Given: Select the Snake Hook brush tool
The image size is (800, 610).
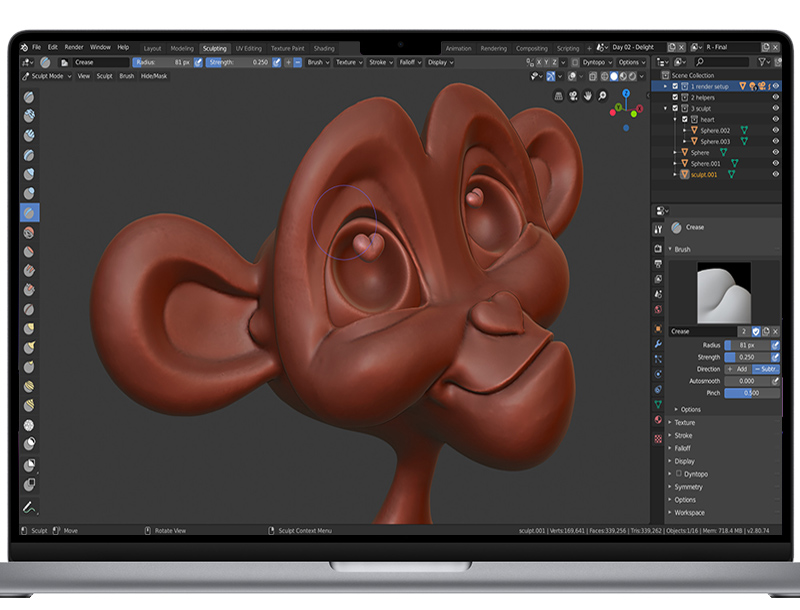Looking at the screenshot, I should [29, 348].
